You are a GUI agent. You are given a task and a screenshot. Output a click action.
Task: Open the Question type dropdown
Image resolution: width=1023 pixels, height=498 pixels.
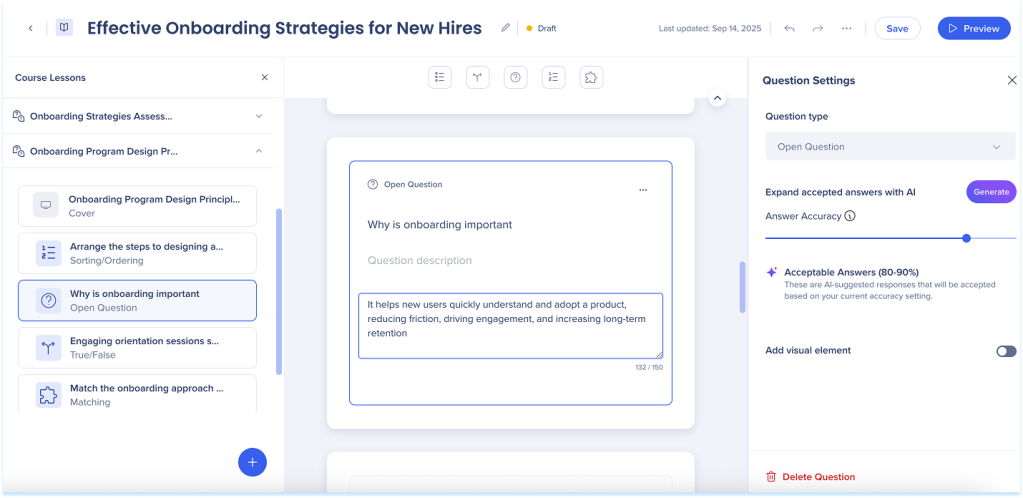[889, 147]
